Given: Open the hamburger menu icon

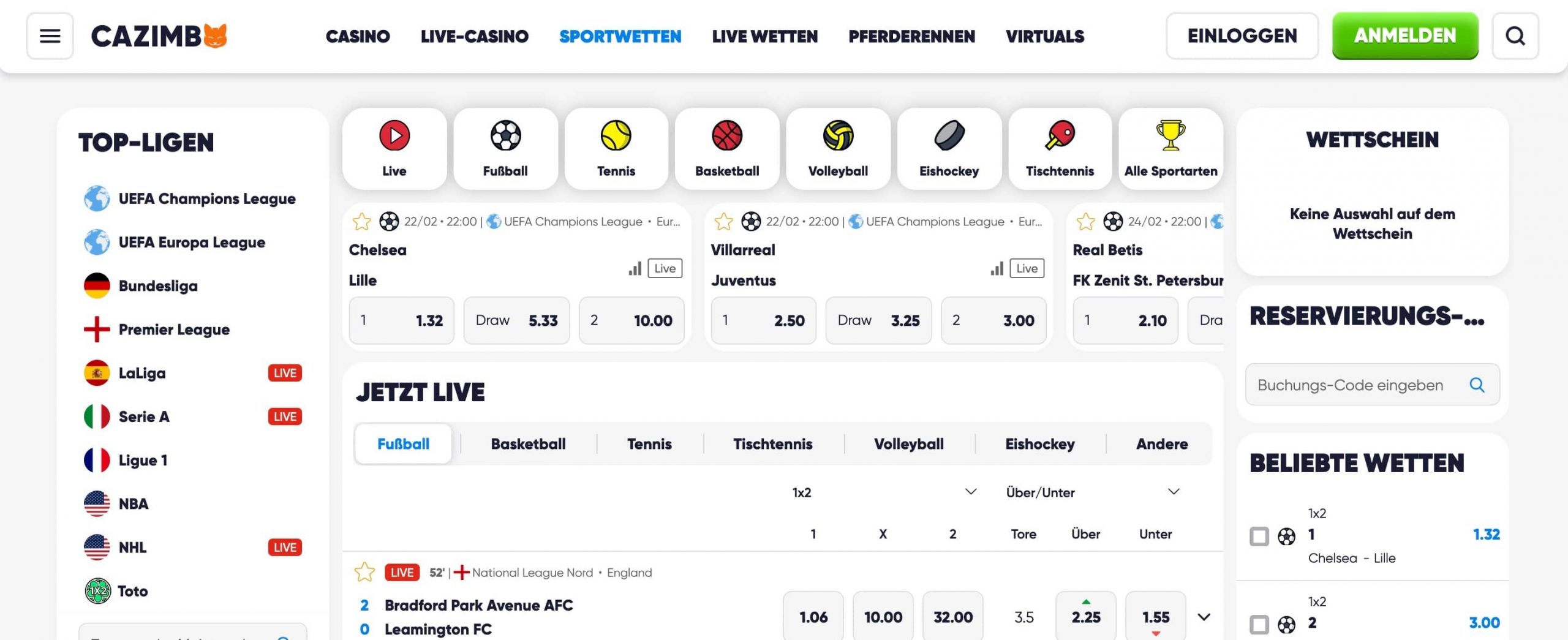Looking at the screenshot, I should click(x=50, y=36).
